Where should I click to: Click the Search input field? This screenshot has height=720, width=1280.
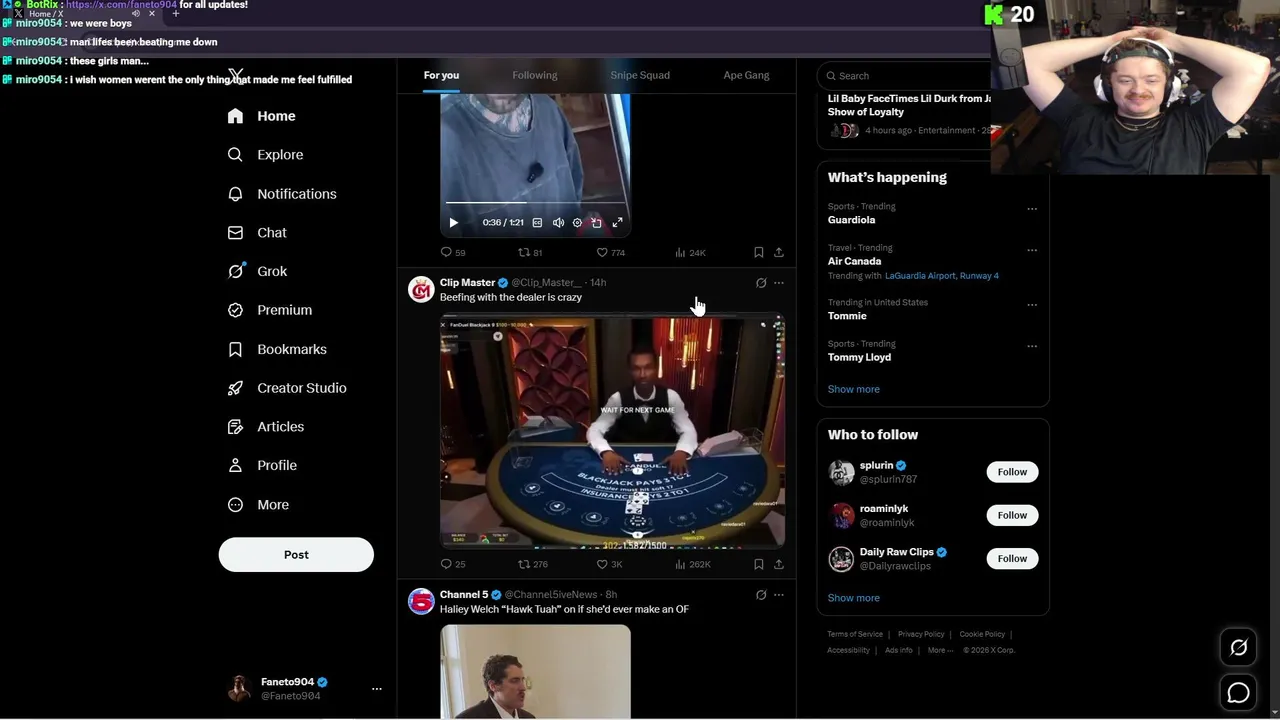point(905,76)
